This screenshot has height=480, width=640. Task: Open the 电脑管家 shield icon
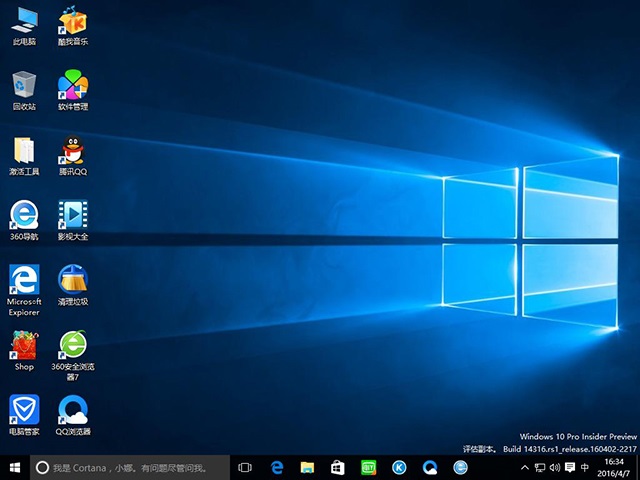(x=24, y=410)
